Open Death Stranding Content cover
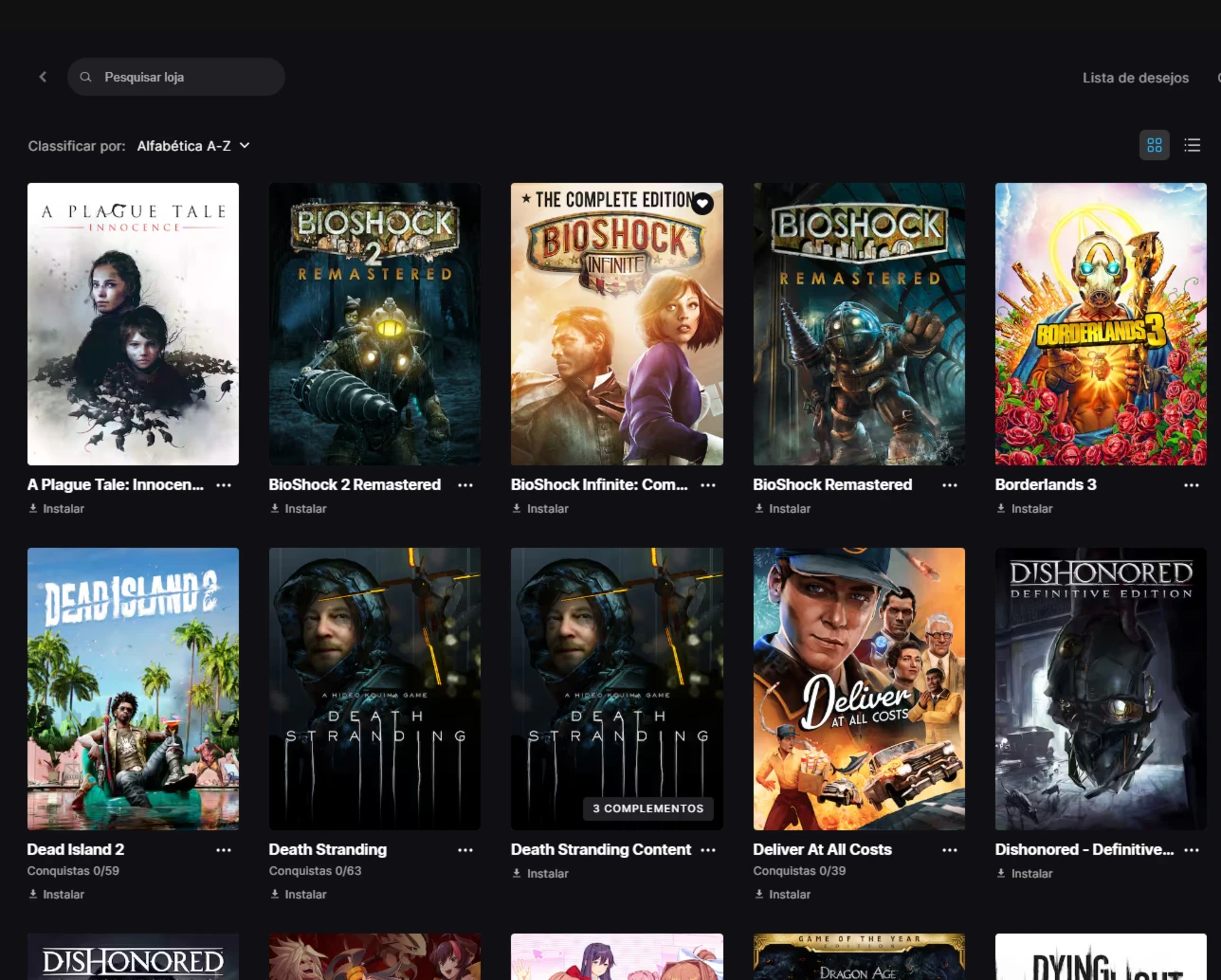Viewport: 1221px width, 980px height. [617, 689]
